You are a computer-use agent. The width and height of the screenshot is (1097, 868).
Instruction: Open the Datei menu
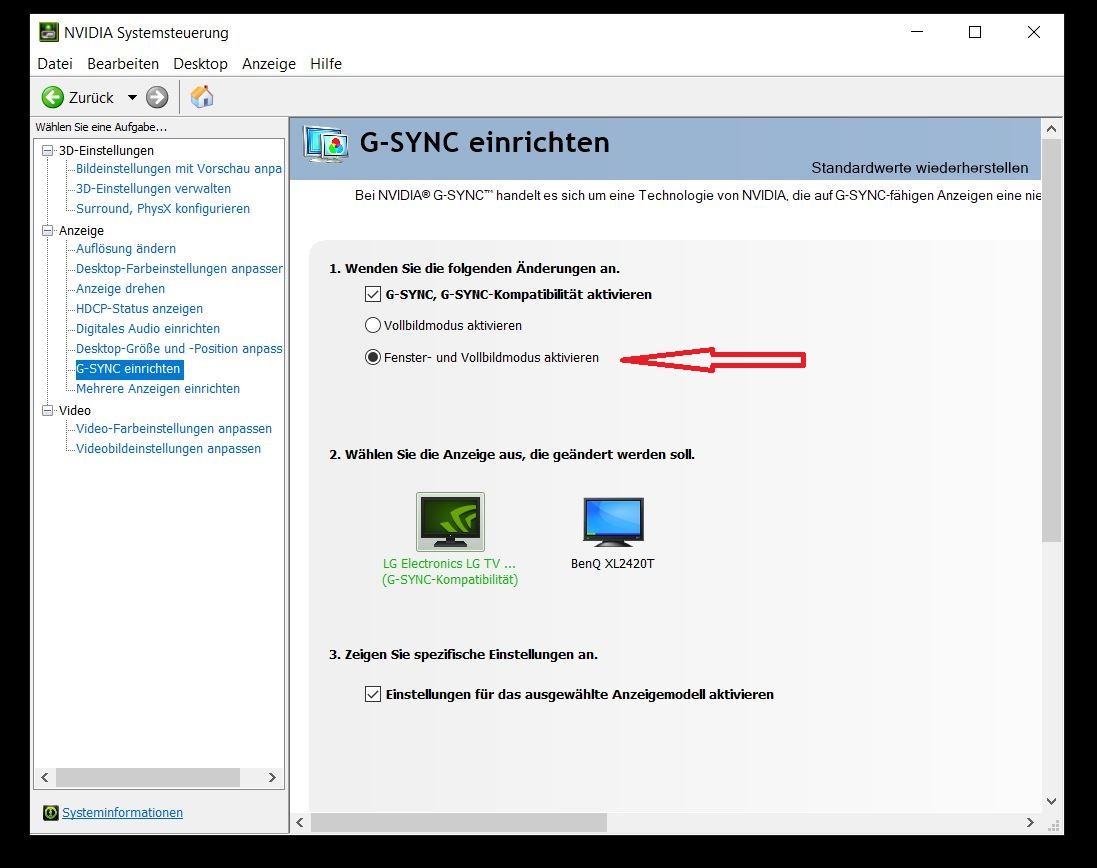(55, 64)
